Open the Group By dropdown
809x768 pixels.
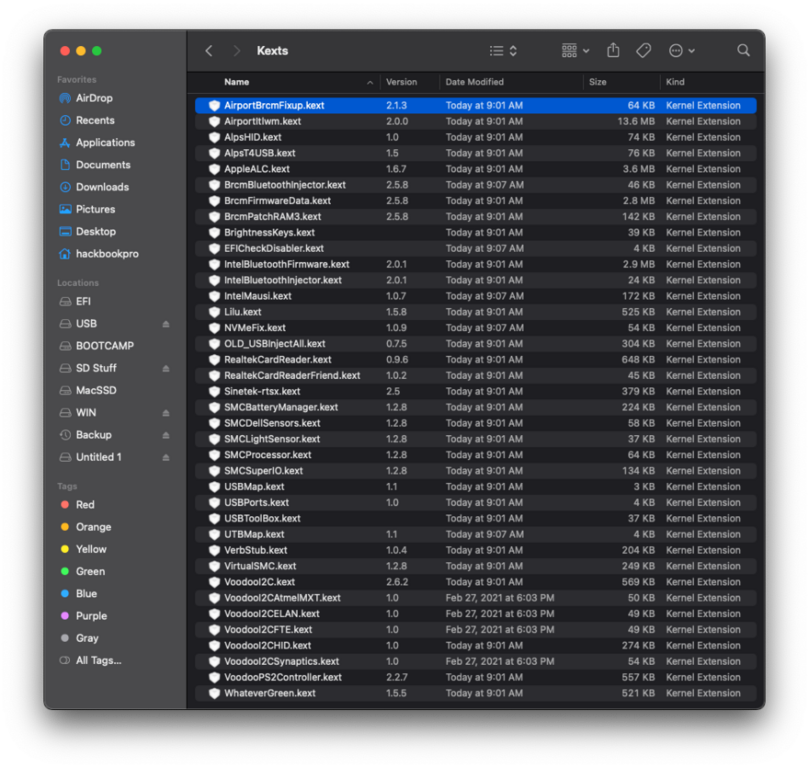tap(575, 50)
